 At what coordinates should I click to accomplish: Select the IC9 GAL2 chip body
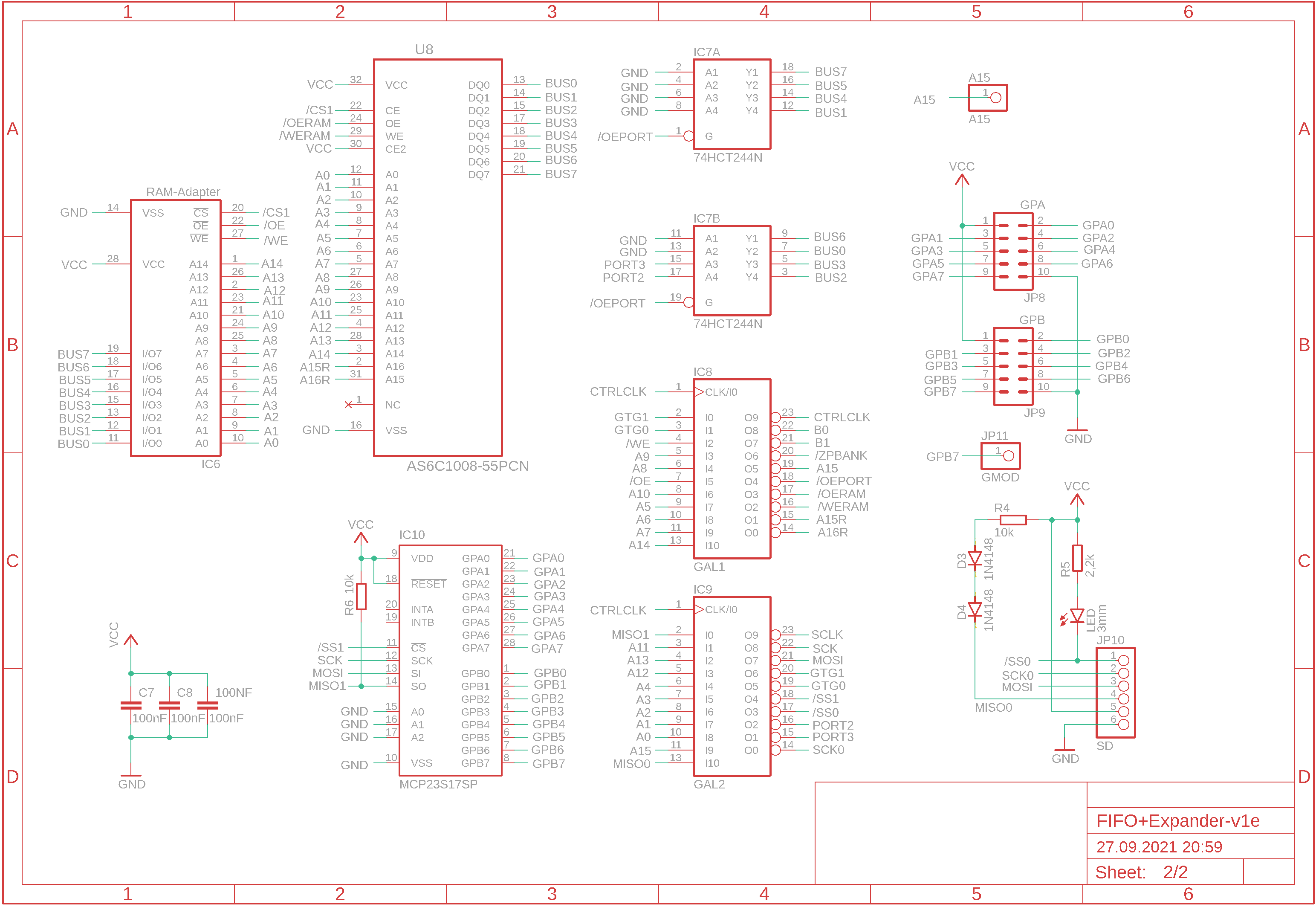pyautogui.click(x=732, y=686)
